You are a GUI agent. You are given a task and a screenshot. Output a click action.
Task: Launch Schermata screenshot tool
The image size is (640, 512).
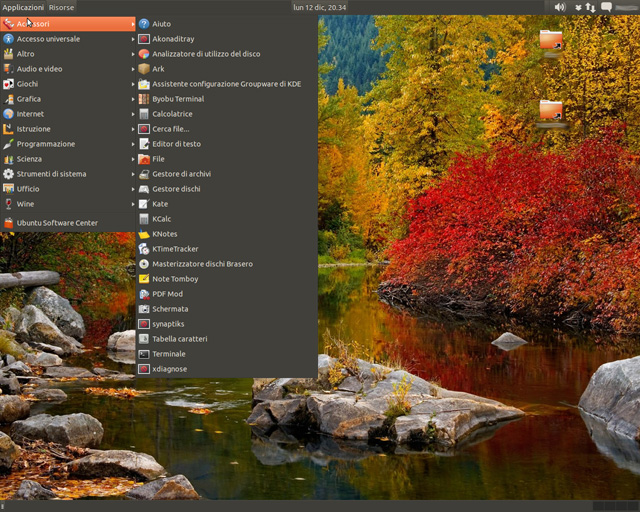click(170, 309)
